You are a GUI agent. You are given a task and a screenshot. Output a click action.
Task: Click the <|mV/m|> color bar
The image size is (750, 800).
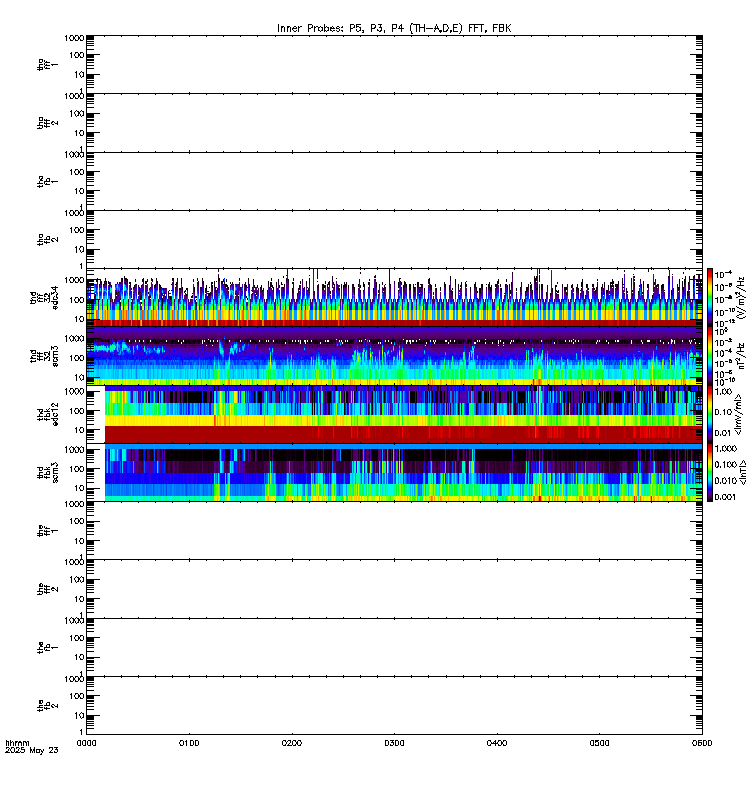[710, 414]
